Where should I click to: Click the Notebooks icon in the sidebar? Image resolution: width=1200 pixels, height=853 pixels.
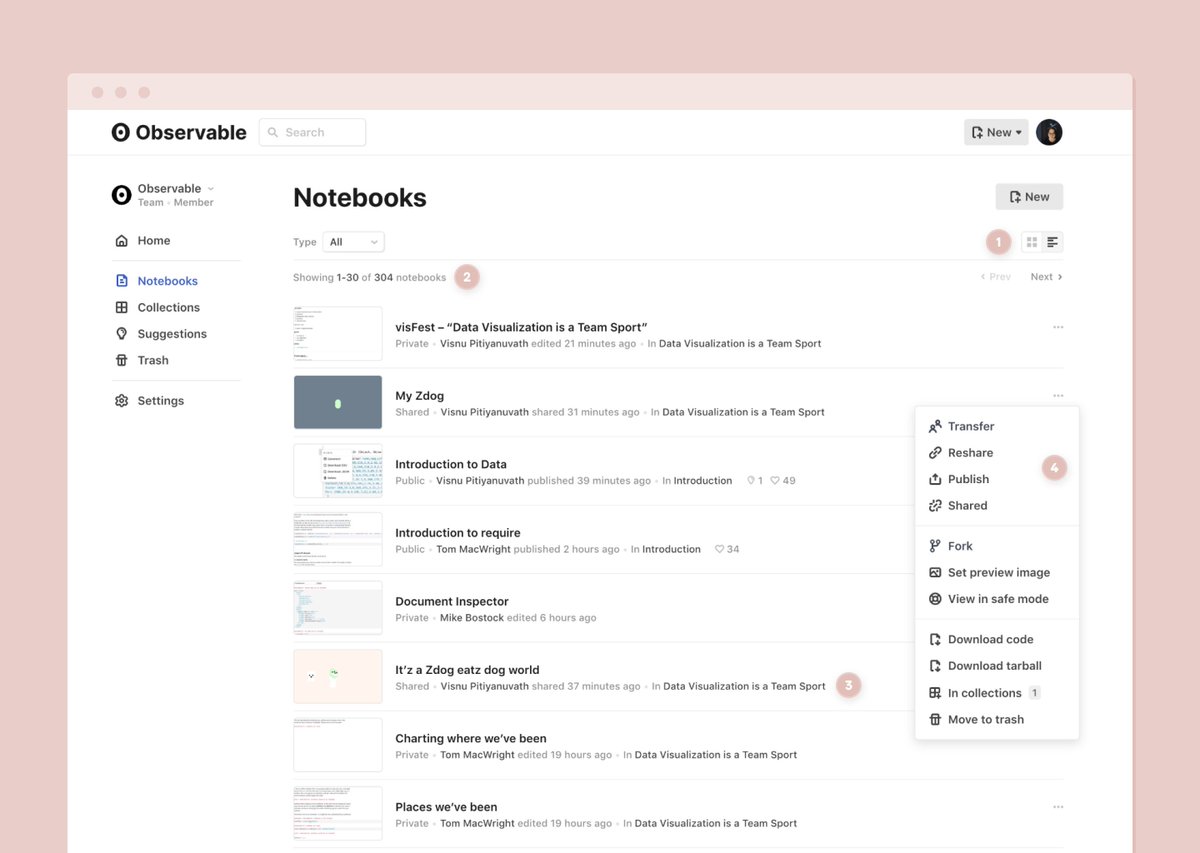pyautogui.click(x=122, y=281)
